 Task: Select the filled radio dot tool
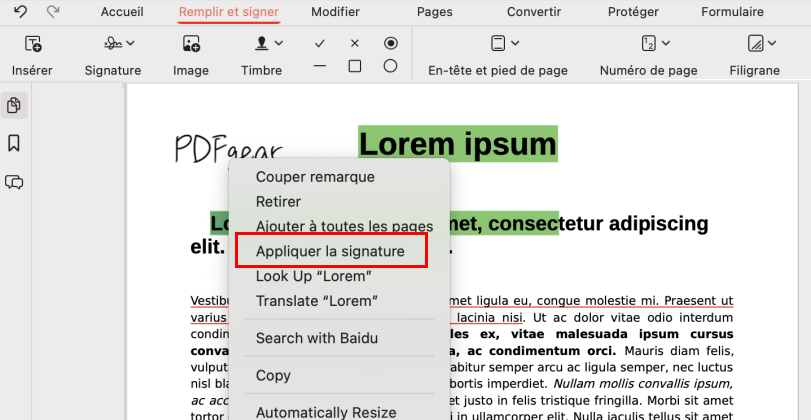click(391, 43)
